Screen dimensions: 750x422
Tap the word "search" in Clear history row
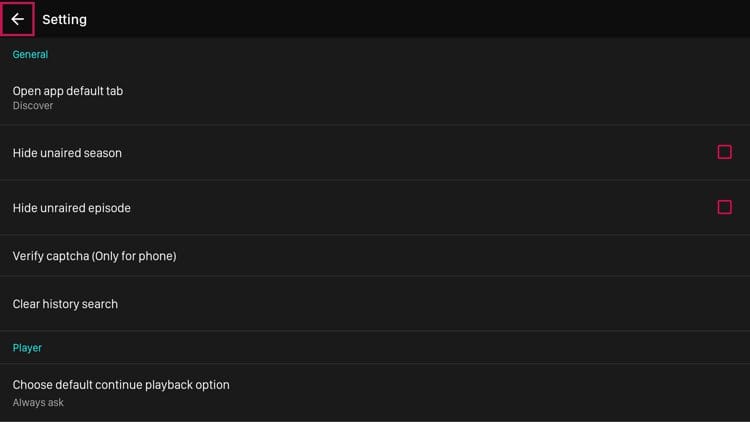[99, 304]
